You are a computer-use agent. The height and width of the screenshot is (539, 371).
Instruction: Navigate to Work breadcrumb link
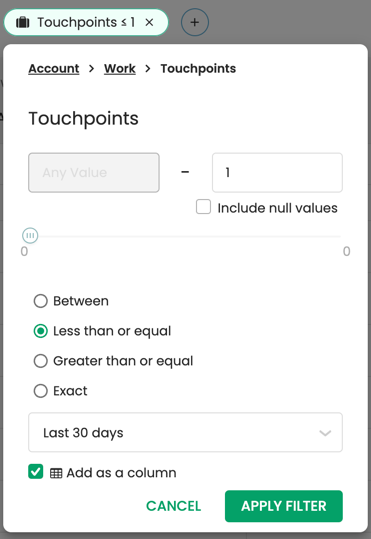[120, 68]
